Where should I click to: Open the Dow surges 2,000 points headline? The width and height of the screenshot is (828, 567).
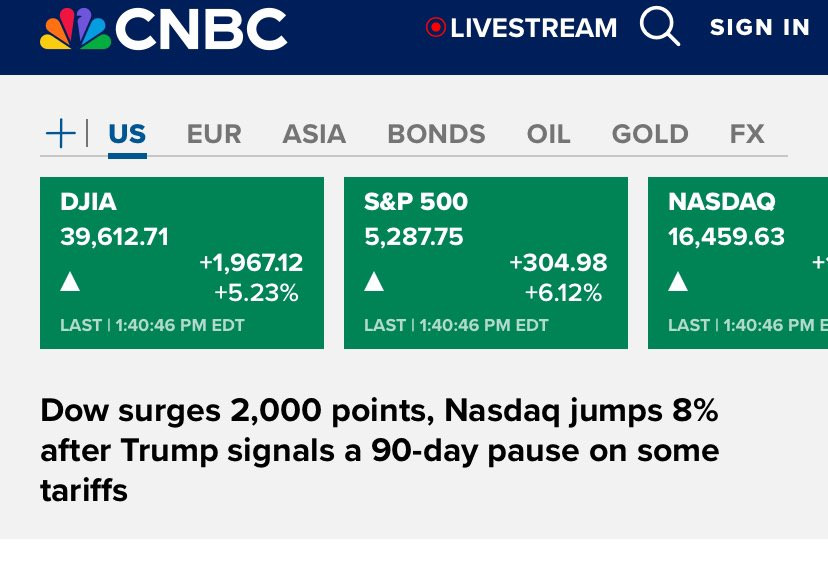[379, 450]
